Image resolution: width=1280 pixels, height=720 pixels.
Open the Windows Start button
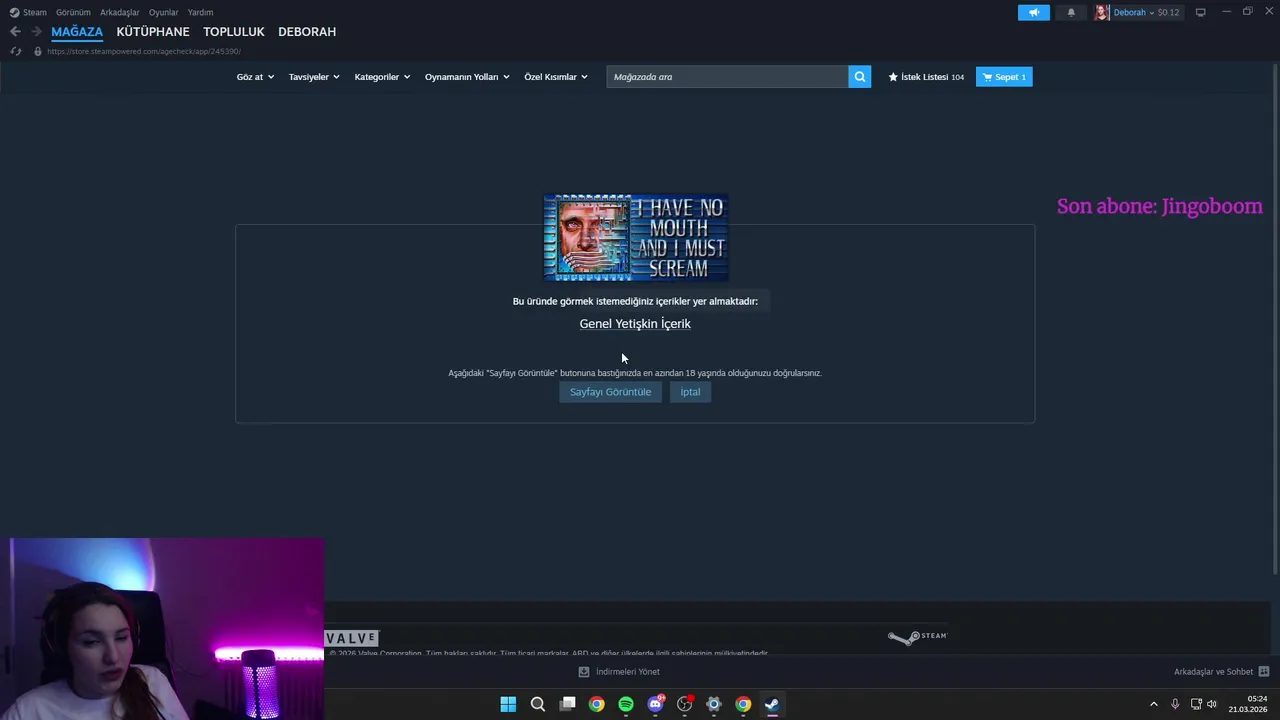508,704
